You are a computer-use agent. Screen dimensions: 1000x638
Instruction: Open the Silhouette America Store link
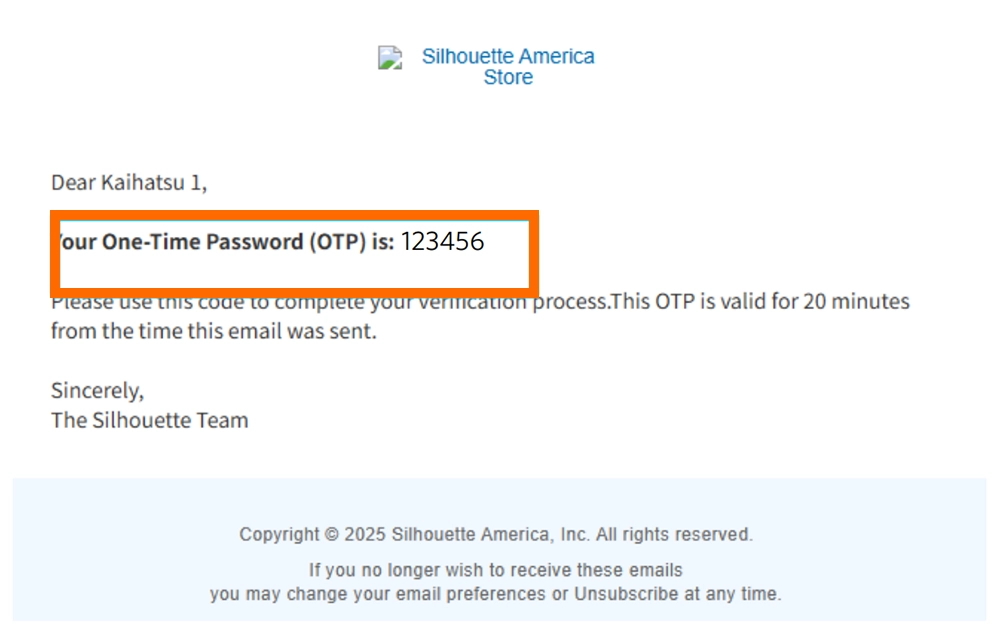[x=508, y=67]
